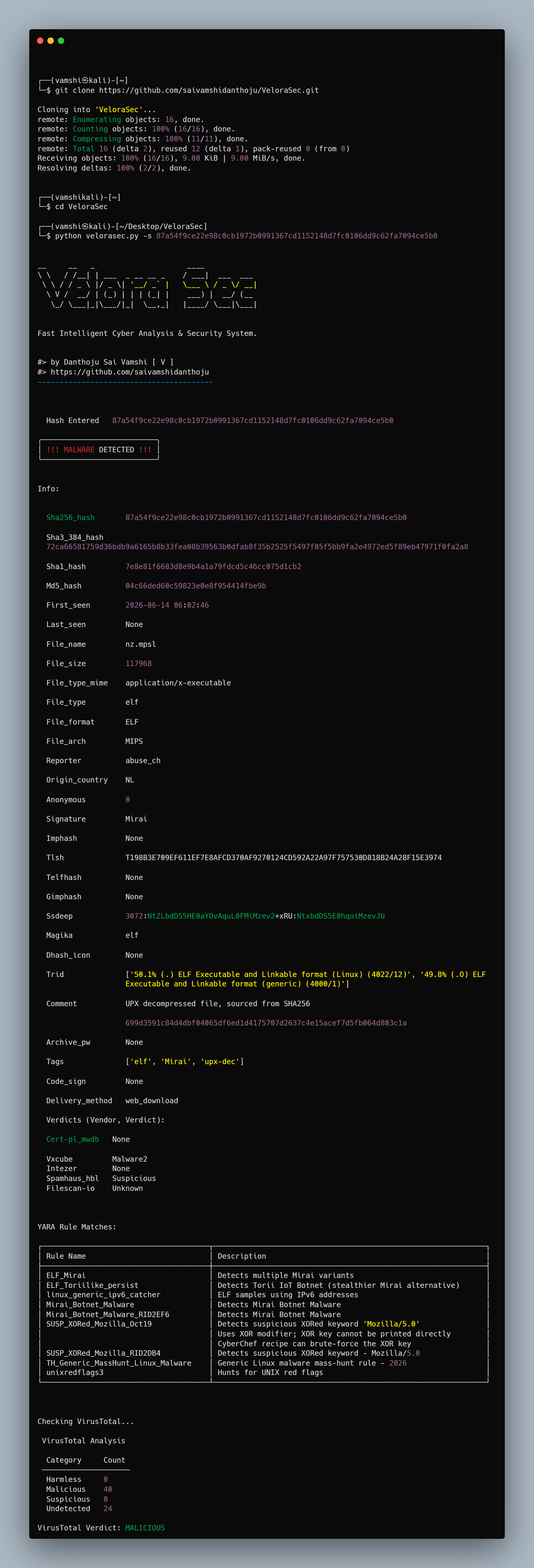The image size is (534, 1568).
Task: Click the Vxcube verdict 'Malware2'
Action: click(130, 1159)
